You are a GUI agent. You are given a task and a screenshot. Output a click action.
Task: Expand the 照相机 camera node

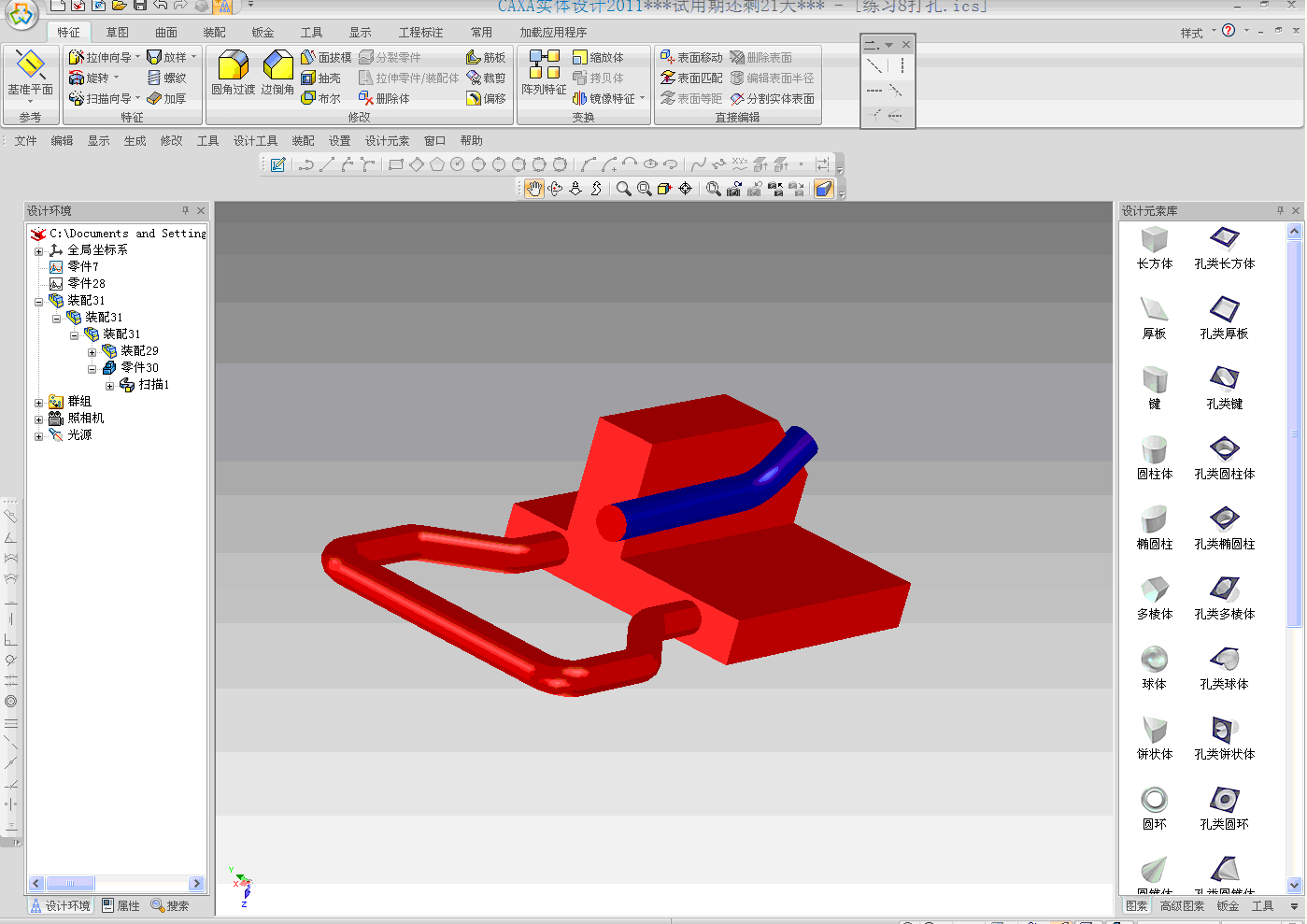38,419
